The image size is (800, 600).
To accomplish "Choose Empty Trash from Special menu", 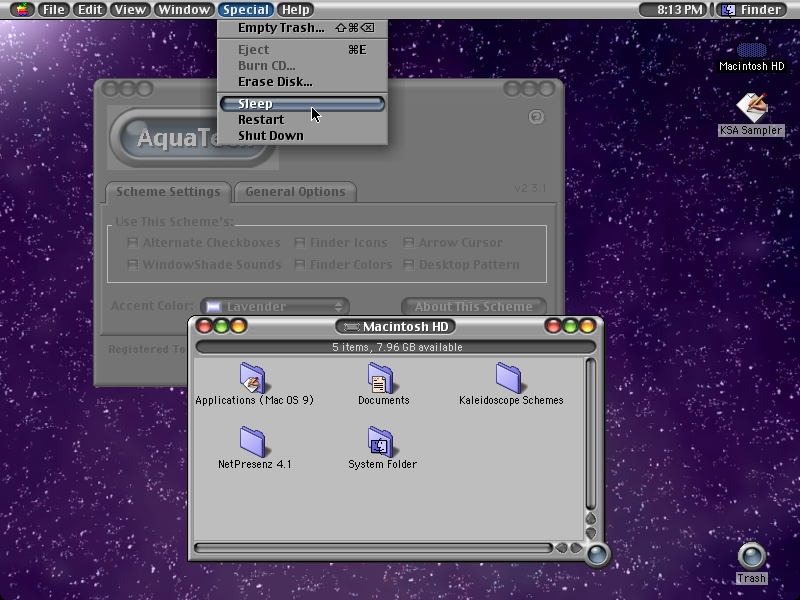I will pos(303,28).
